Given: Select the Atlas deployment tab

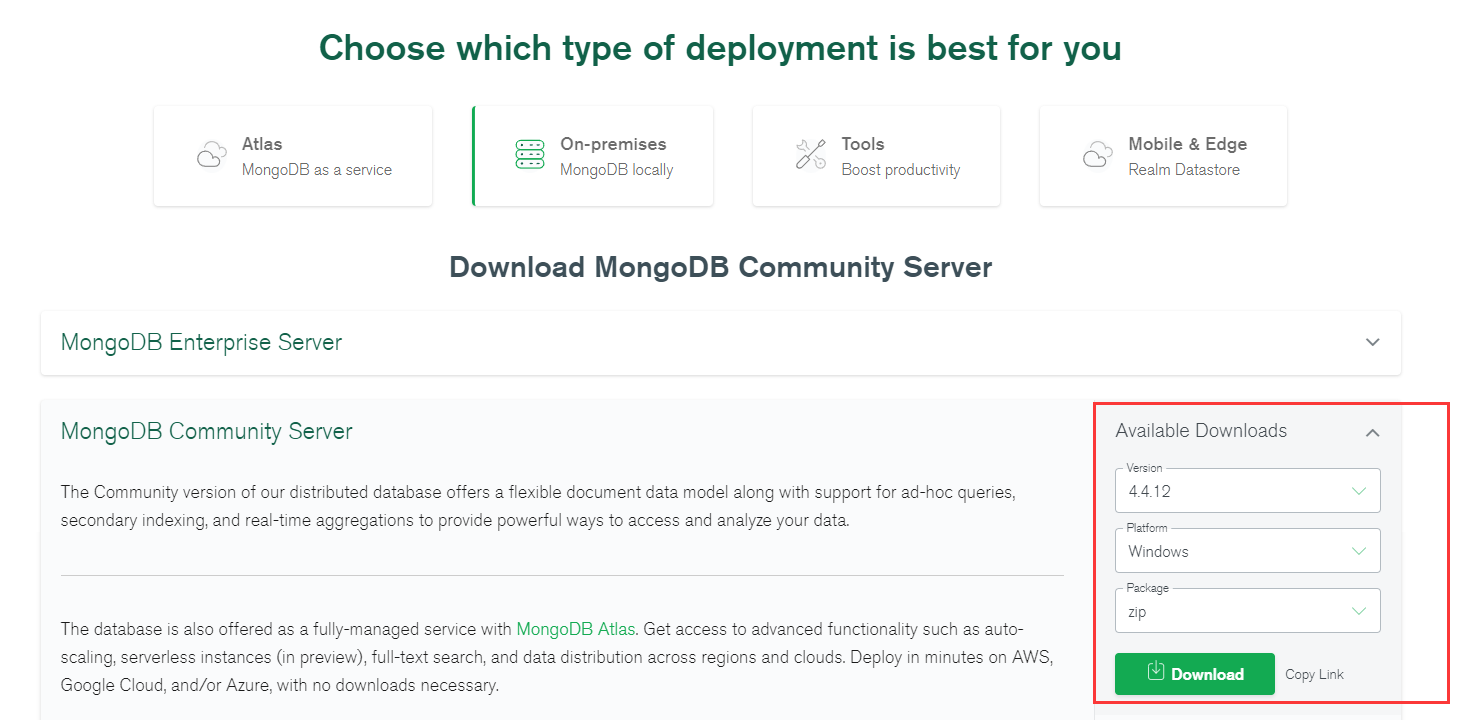Looking at the screenshot, I should pyautogui.click(x=293, y=156).
